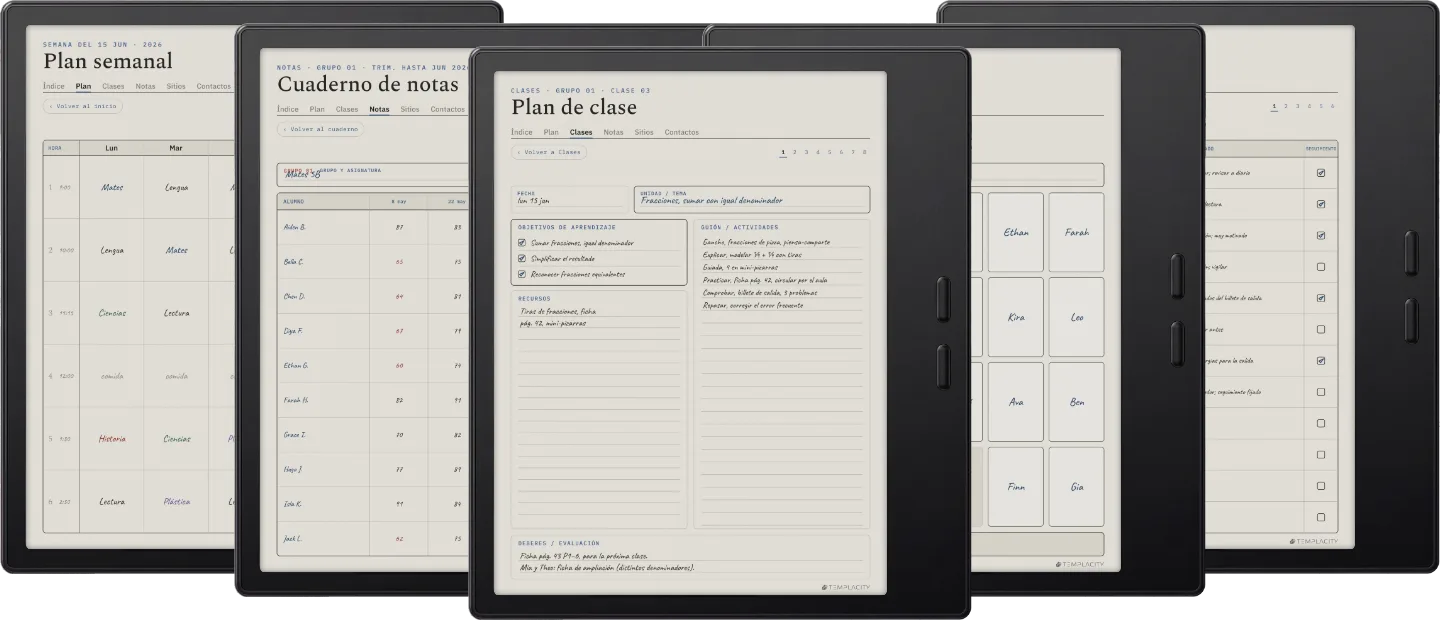Click student 'Grace I.' in Cuaderno de notas
Image resolution: width=1440 pixels, height=620 pixels.
(295, 435)
